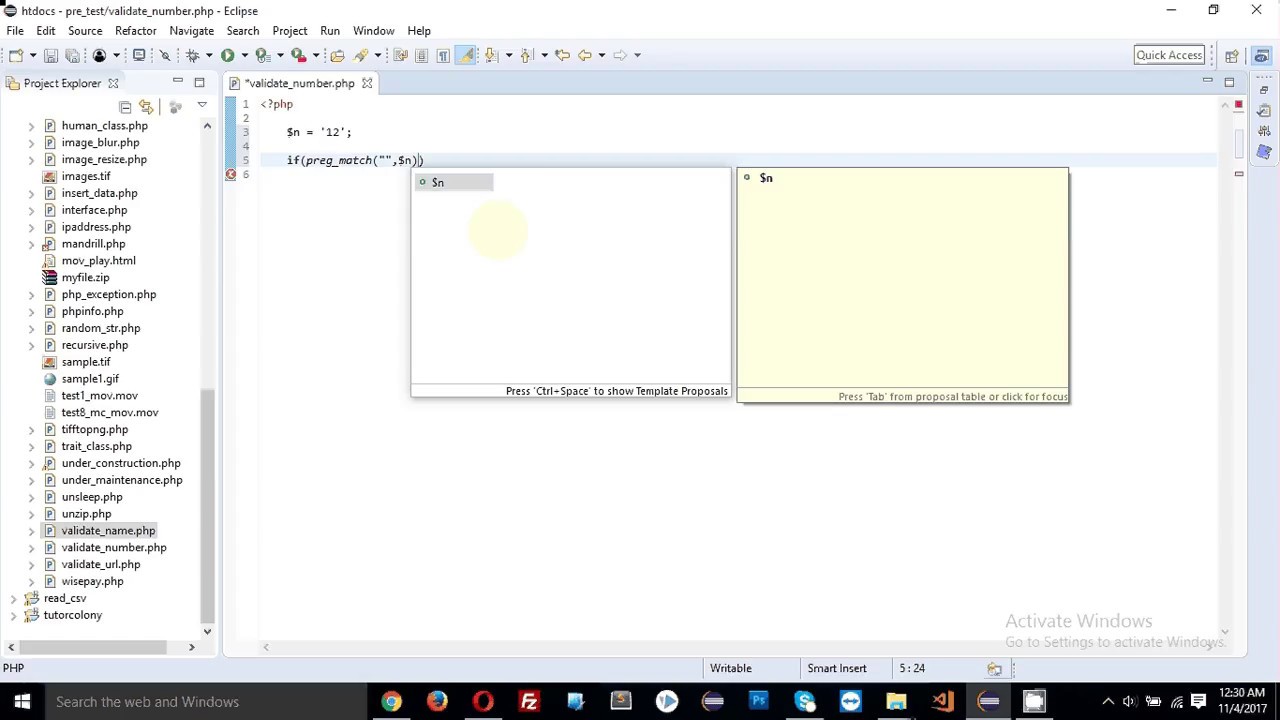The image size is (1280, 720).
Task: Open FileZilla from the taskbar
Action: pyautogui.click(x=529, y=702)
